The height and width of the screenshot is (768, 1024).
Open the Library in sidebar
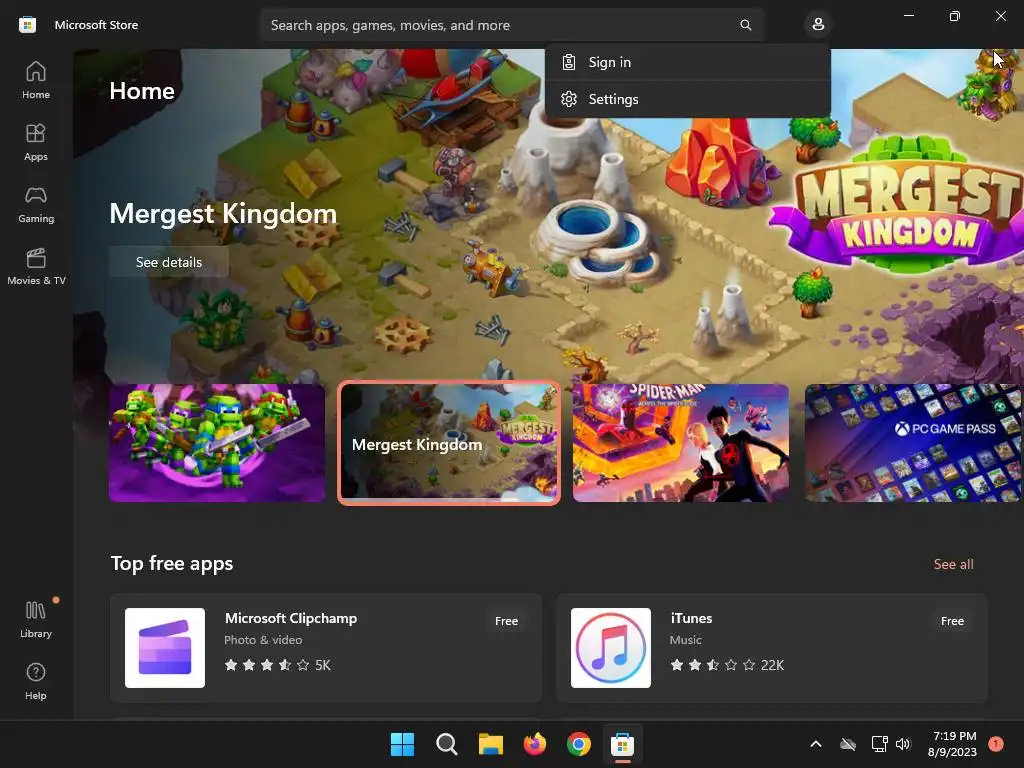click(x=36, y=619)
